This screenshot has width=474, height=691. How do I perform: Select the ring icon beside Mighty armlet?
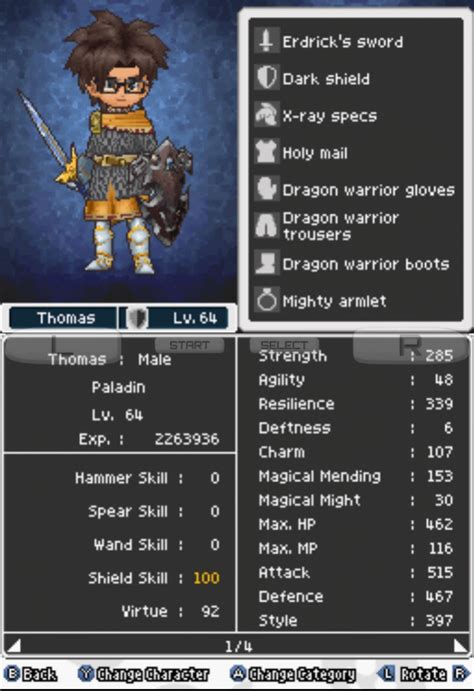(267, 300)
